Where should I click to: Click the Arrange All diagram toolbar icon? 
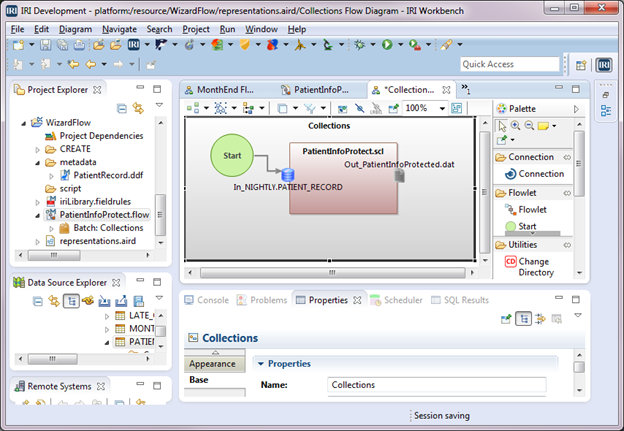(193, 108)
